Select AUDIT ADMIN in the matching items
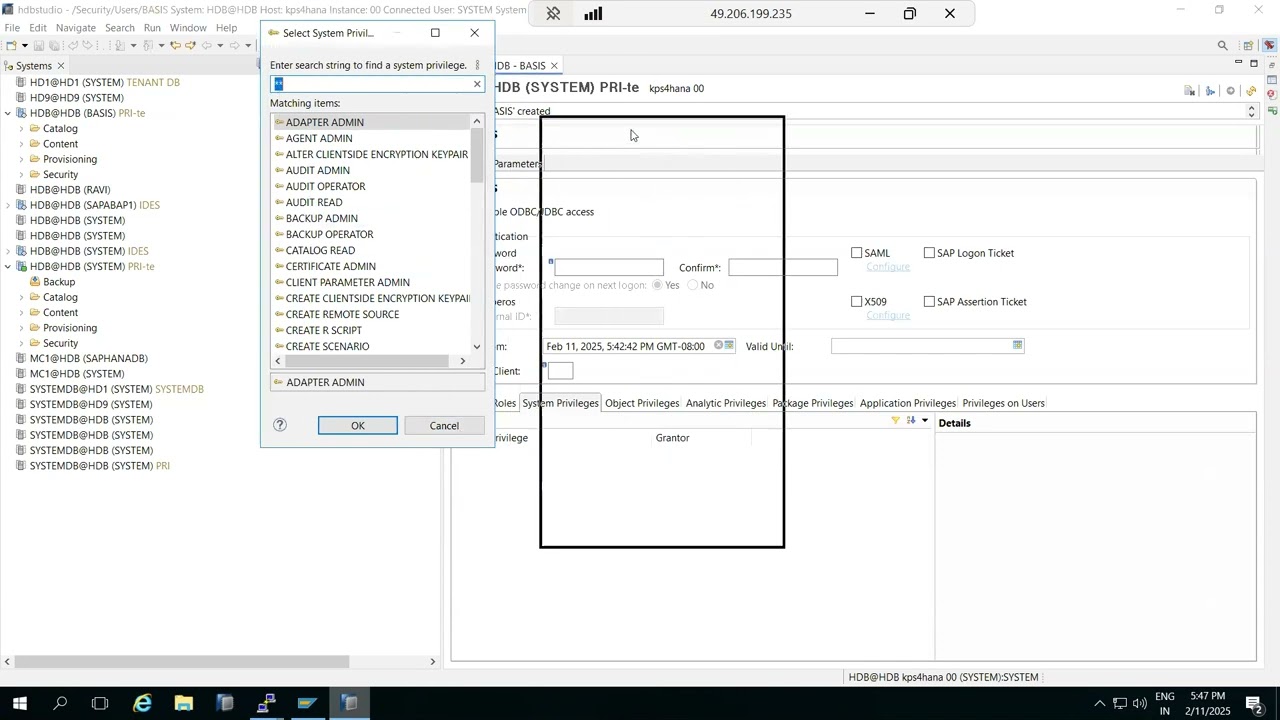The width and height of the screenshot is (1280, 720). [x=318, y=170]
